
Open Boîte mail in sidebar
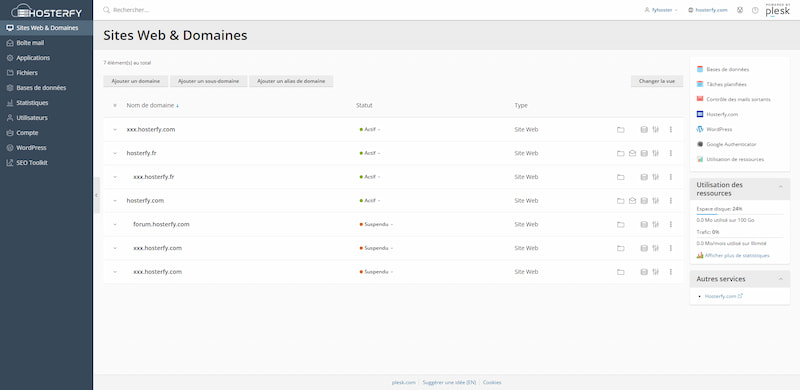coord(46,43)
